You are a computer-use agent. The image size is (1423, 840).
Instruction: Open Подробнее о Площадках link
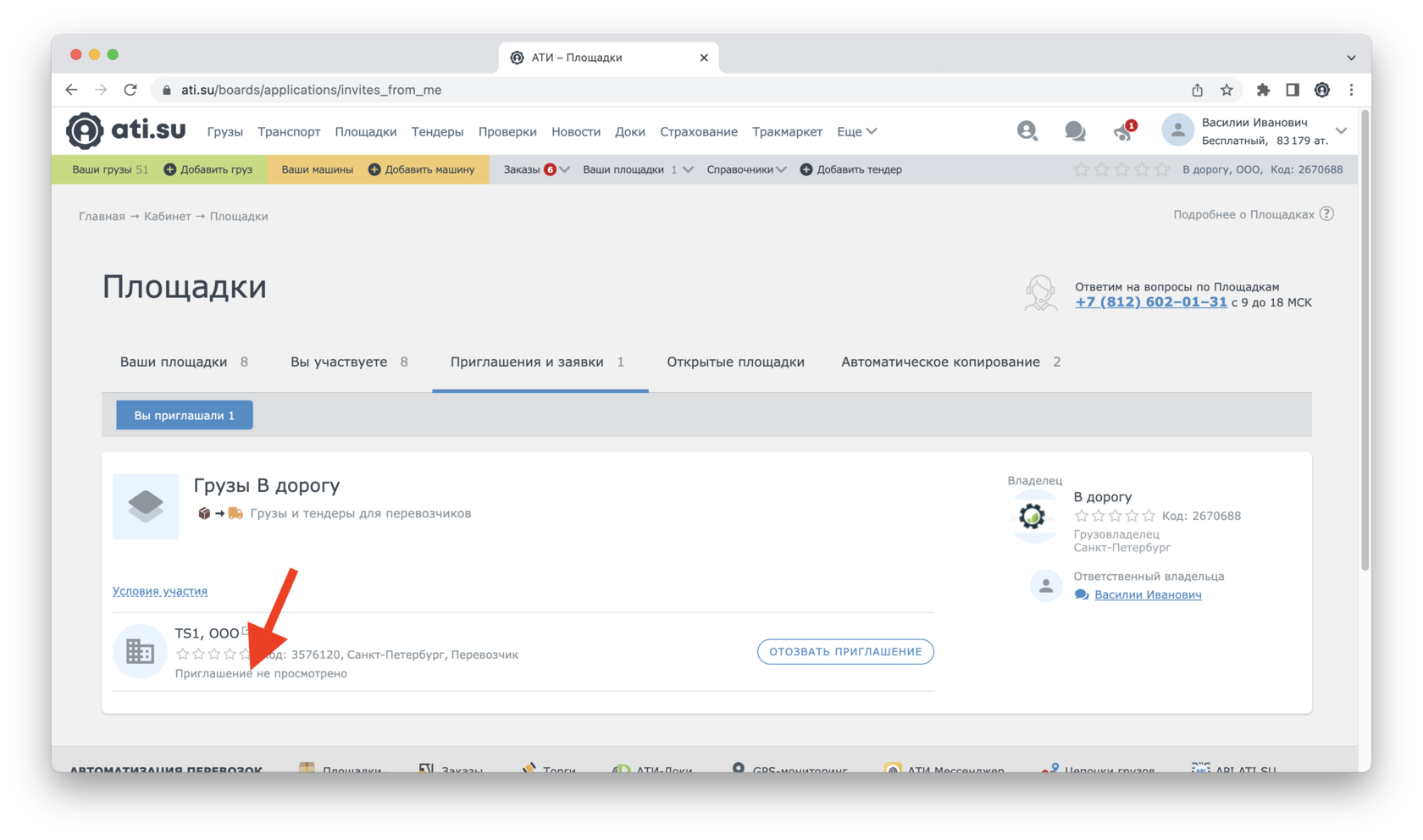click(x=1243, y=214)
